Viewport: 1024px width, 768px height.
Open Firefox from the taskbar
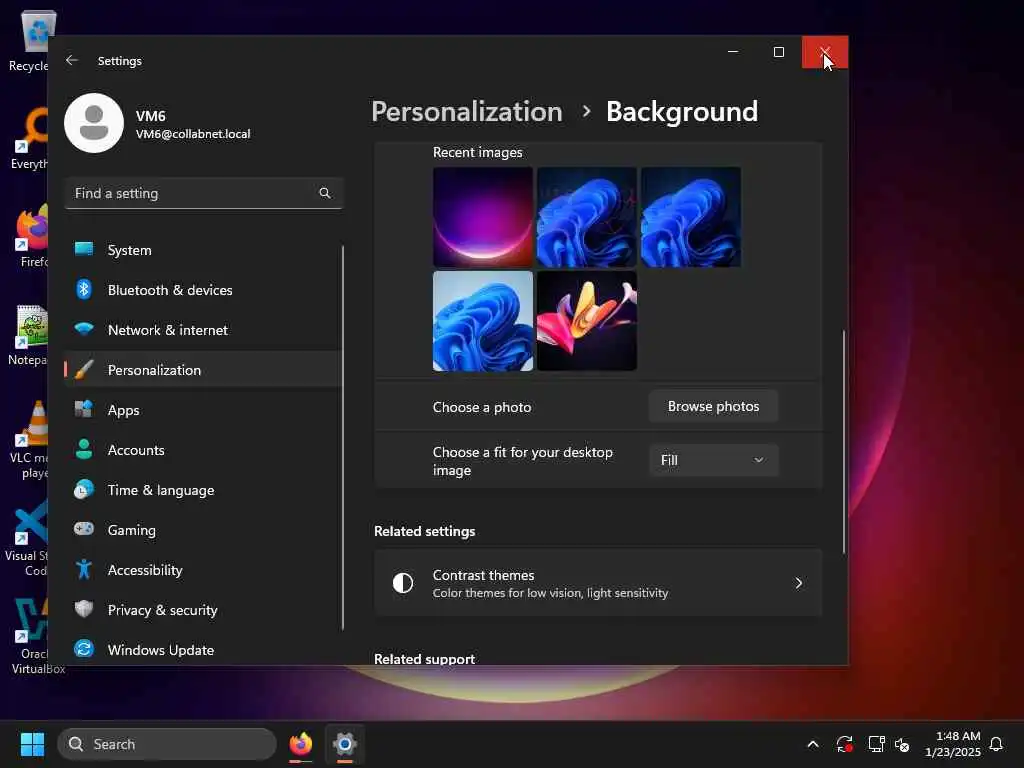coord(300,744)
